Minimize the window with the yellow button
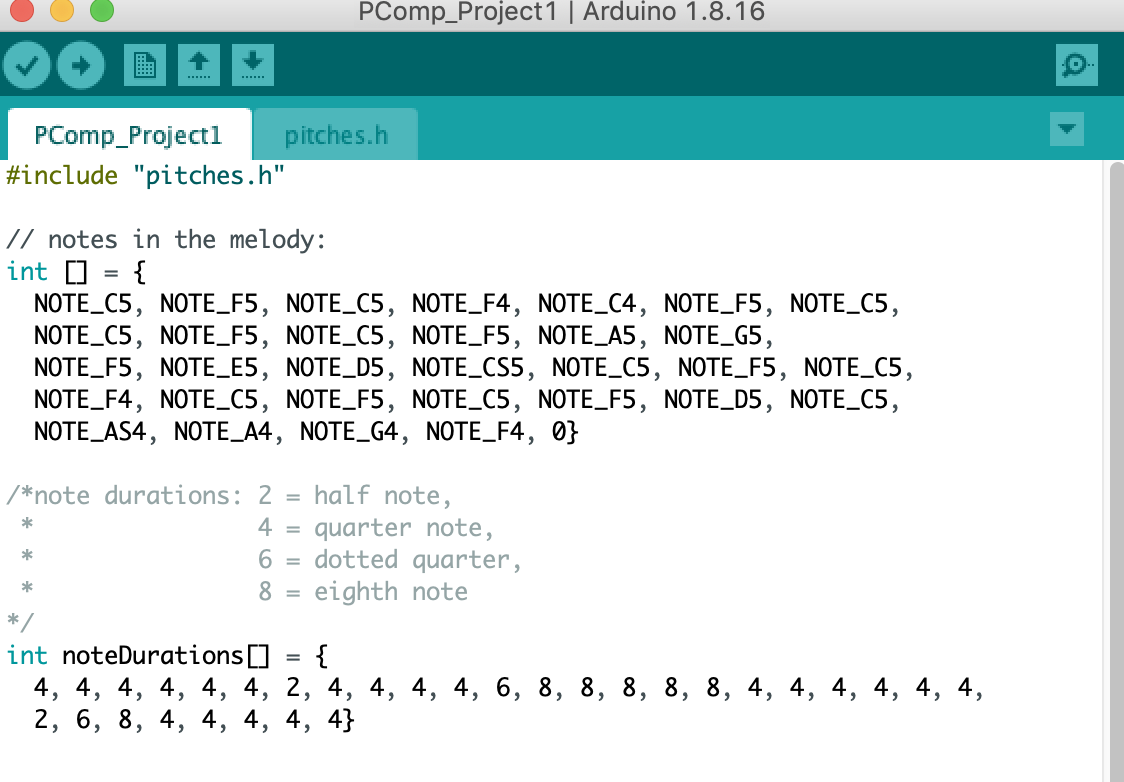This screenshot has height=782, width=1124. pos(61,12)
